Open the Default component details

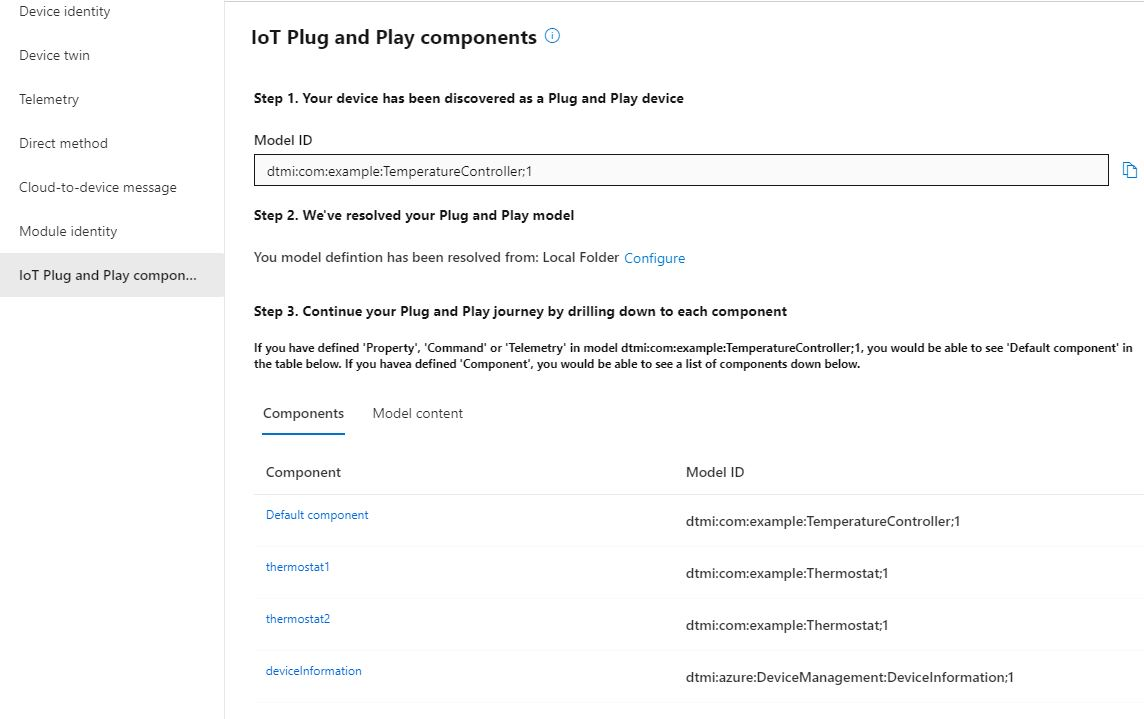coord(317,514)
